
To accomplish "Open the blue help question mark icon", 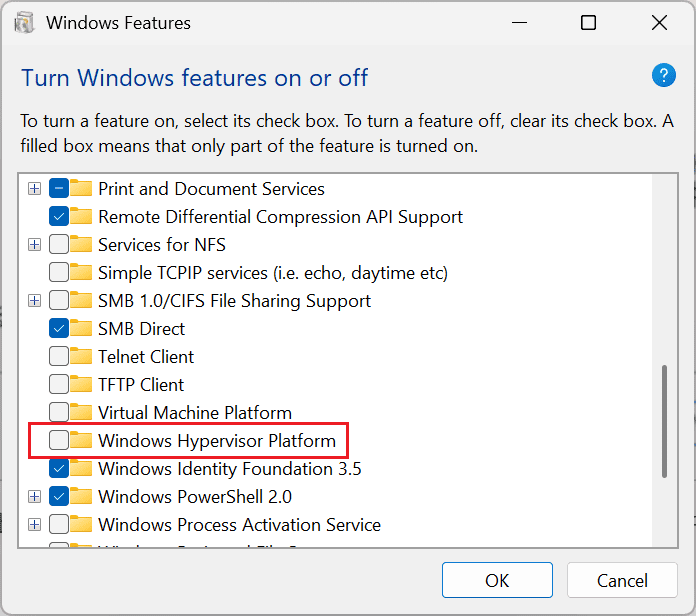I will tap(664, 75).
